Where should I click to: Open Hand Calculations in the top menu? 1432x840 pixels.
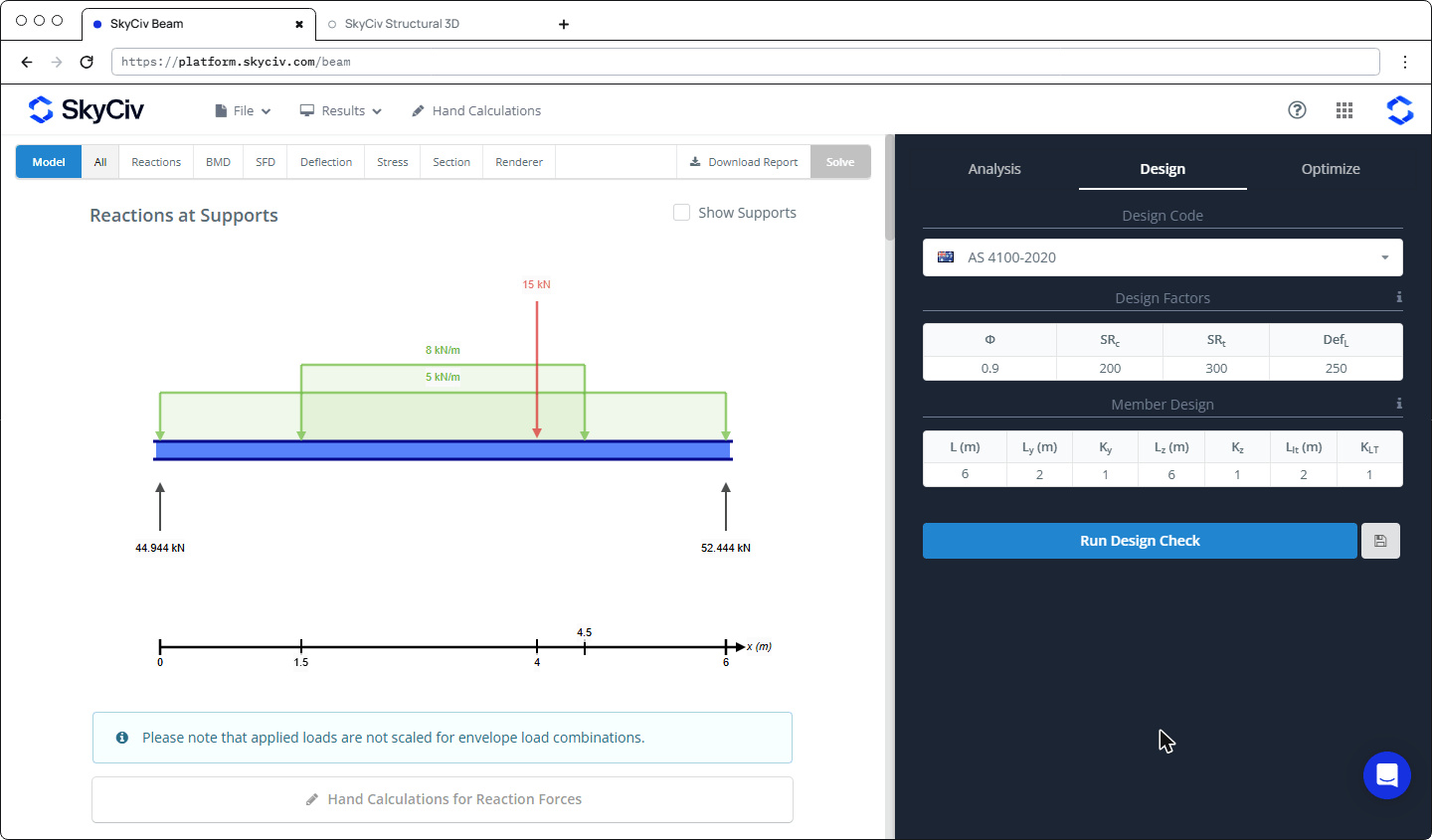pyautogui.click(x=476, y=110)
